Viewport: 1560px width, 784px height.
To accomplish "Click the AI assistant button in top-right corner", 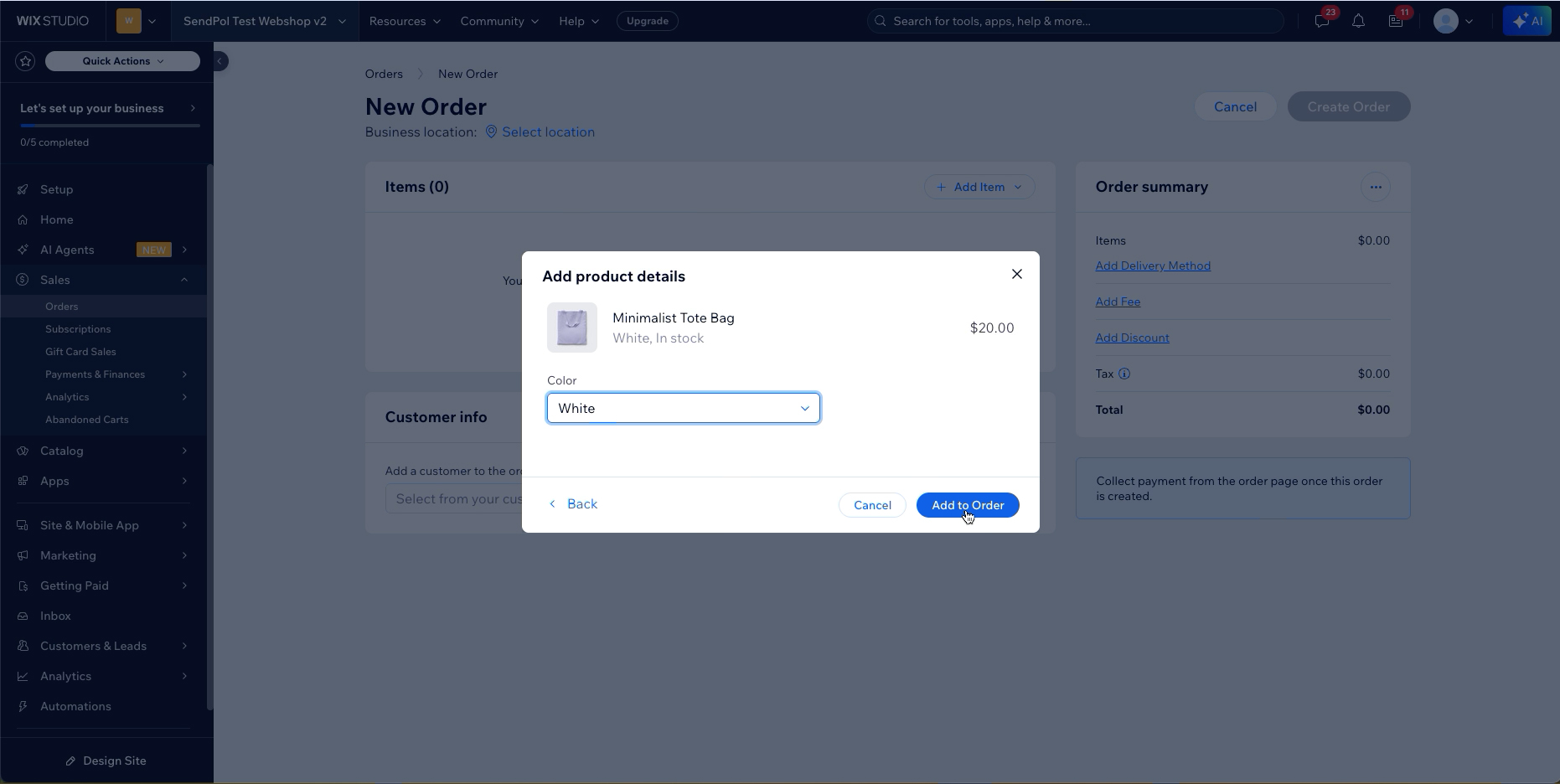I will click(x=1527, y=21).
